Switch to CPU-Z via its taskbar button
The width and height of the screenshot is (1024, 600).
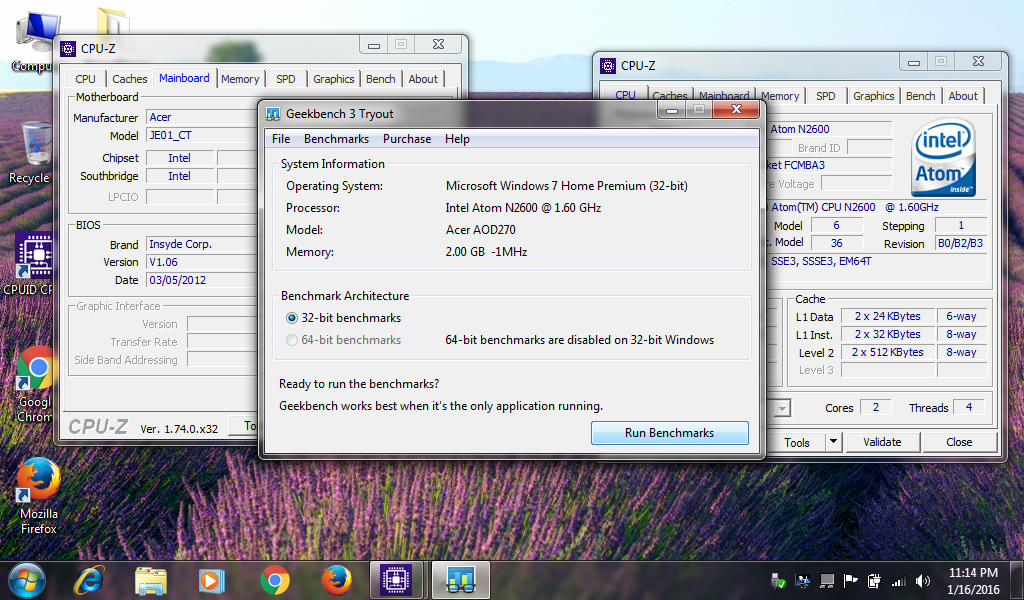[x=396, y=580]
